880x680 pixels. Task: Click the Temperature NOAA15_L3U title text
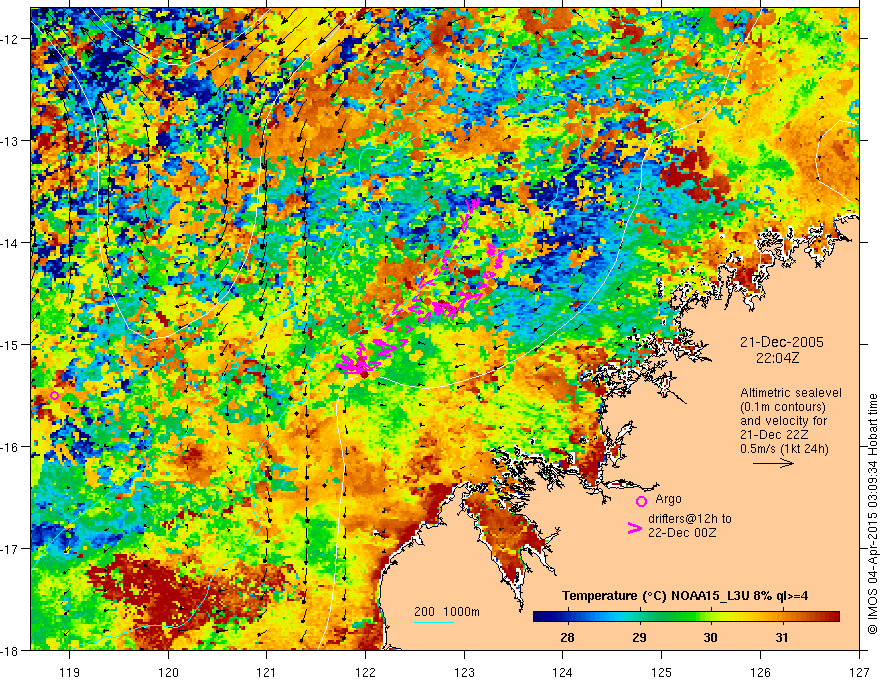[x=685, y=596]
